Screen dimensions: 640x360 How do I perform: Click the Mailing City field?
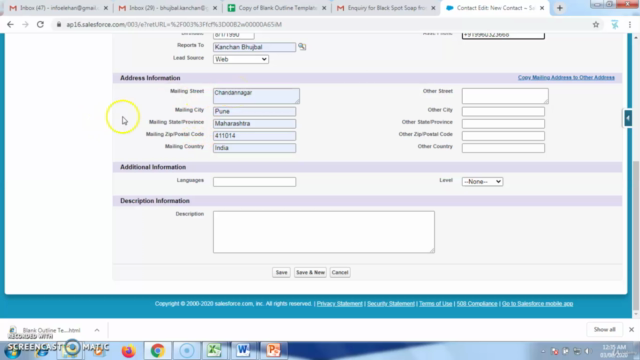[254, 111]
